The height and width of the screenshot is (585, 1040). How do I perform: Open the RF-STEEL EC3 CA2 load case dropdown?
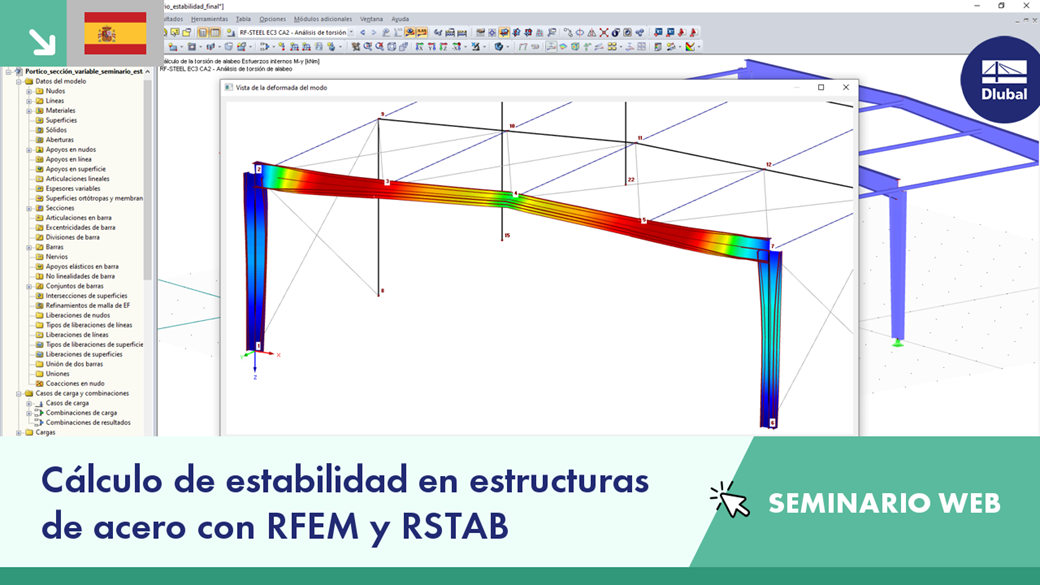tap(351, 32)
